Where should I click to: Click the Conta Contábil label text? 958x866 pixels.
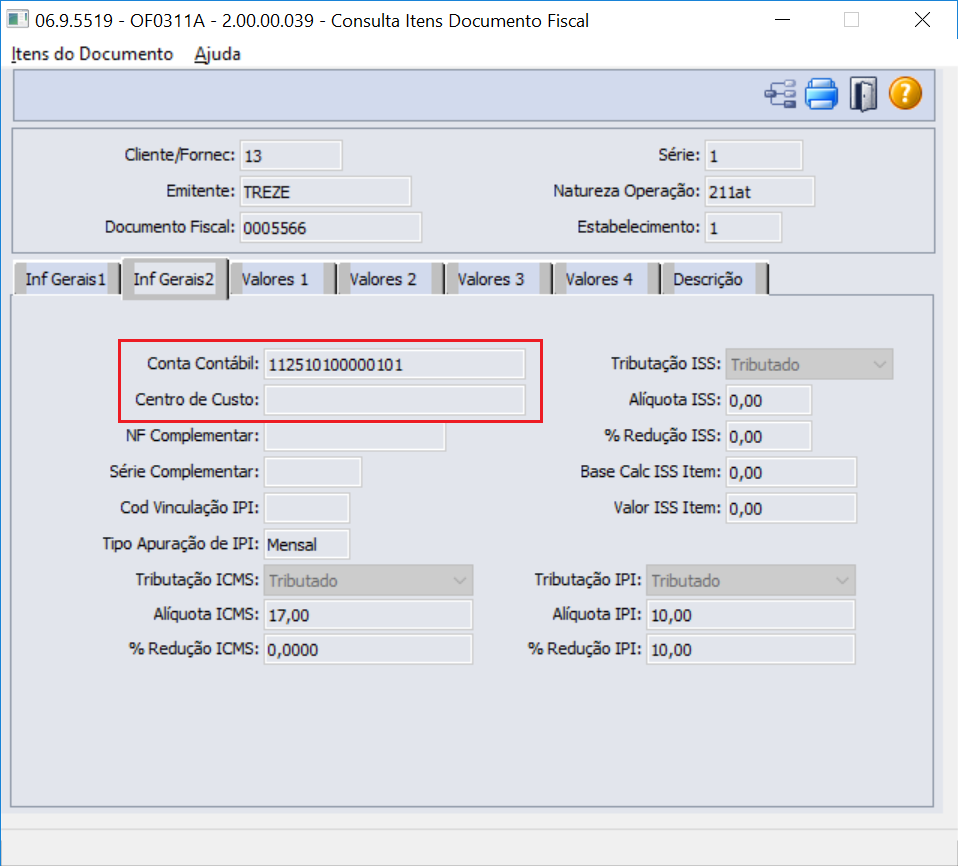pyautogui.click(x=203, y=364)
